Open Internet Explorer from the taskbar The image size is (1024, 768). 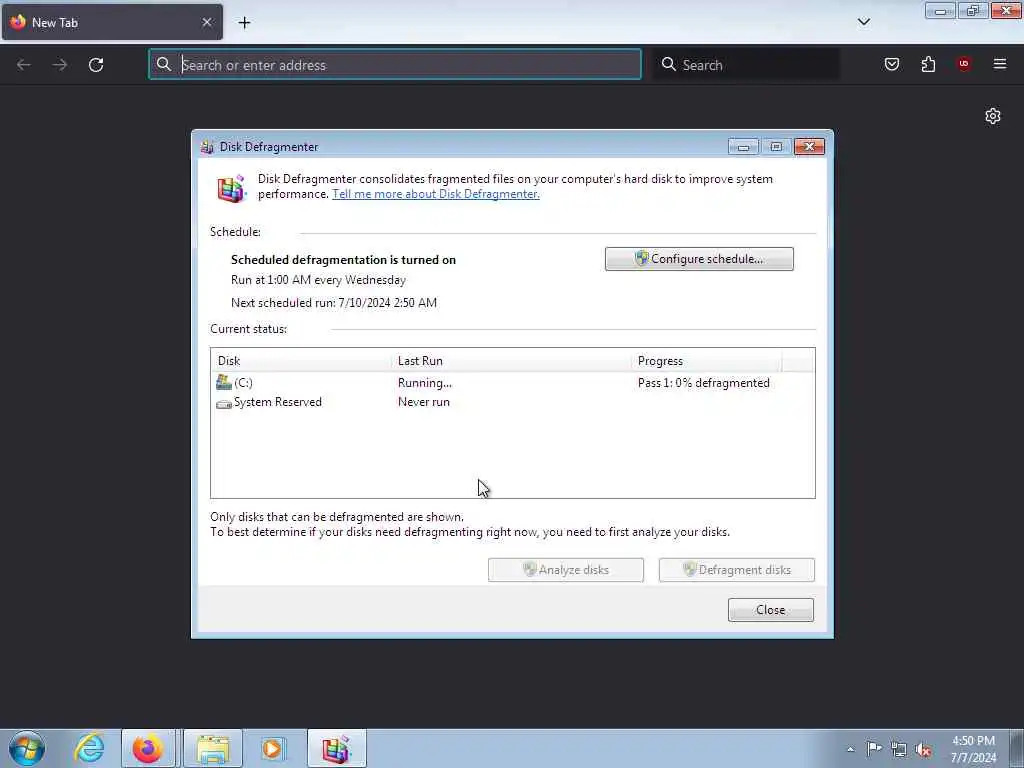click(x=89, y=748)
